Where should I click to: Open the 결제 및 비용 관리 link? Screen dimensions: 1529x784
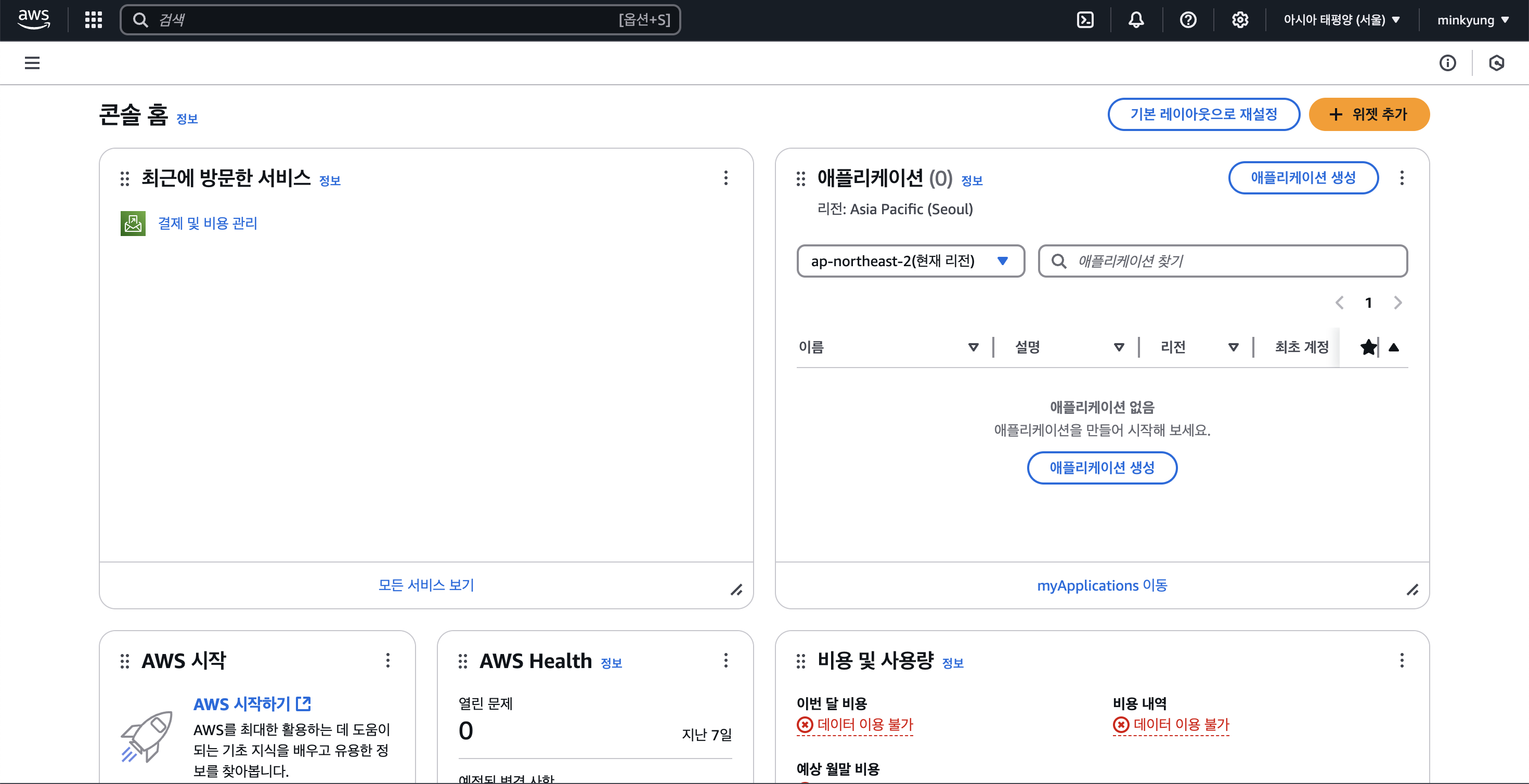pyautogui.click(x=208, y=223)
